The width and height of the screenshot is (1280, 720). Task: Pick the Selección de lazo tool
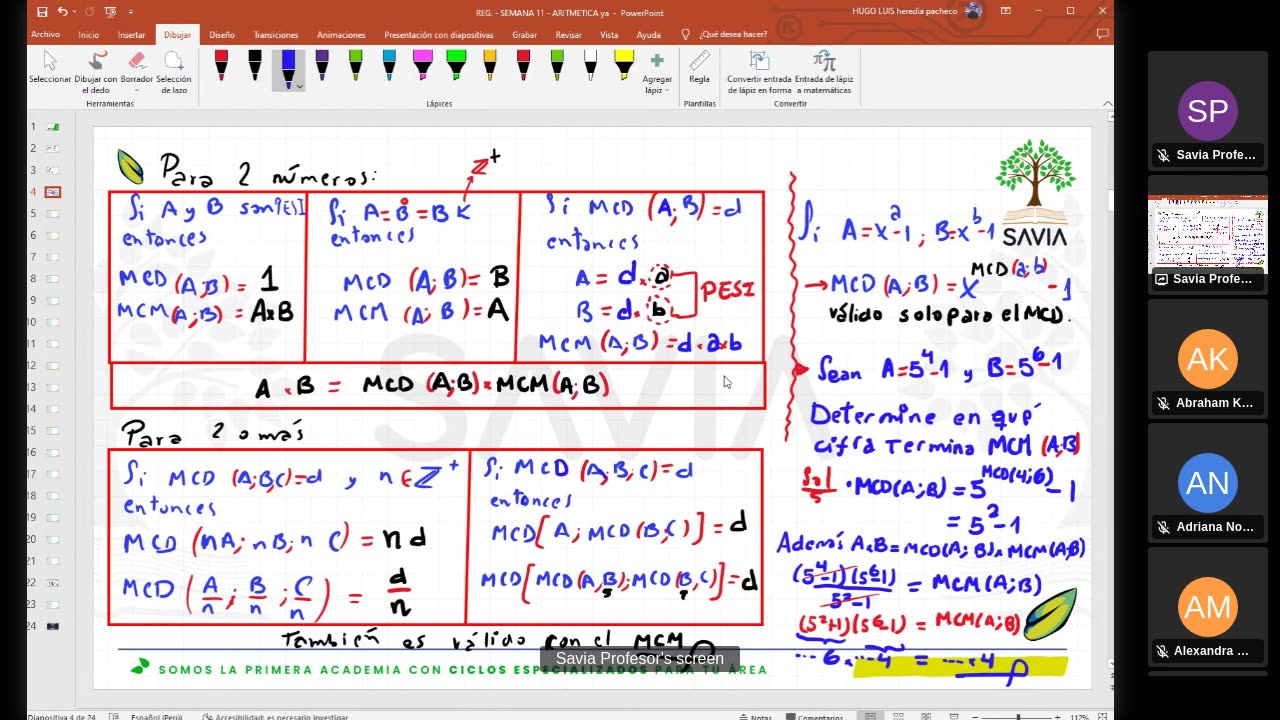pos(174,73)
